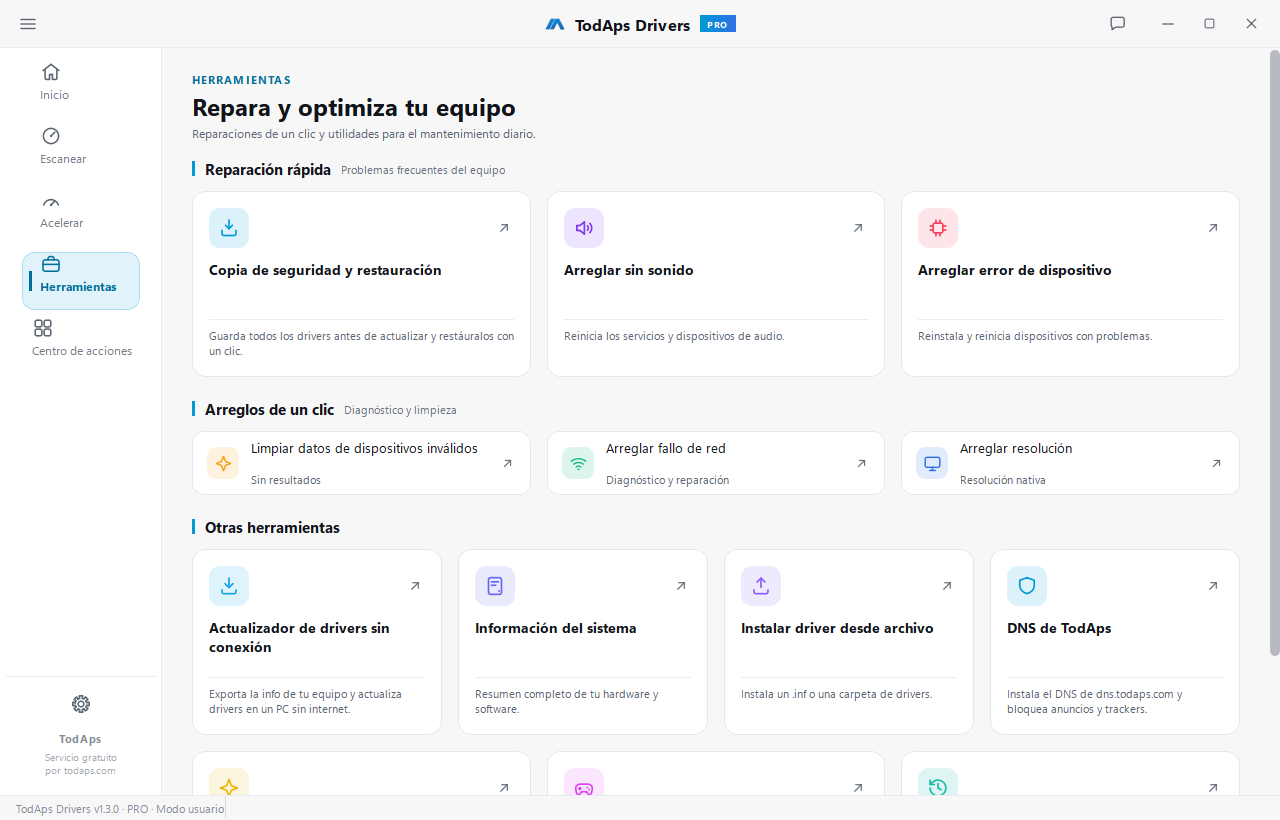Click the red chip icon on Arreglar error de dispositivo
Screen dimensions: 1280x820
click(x=938, y=228)
